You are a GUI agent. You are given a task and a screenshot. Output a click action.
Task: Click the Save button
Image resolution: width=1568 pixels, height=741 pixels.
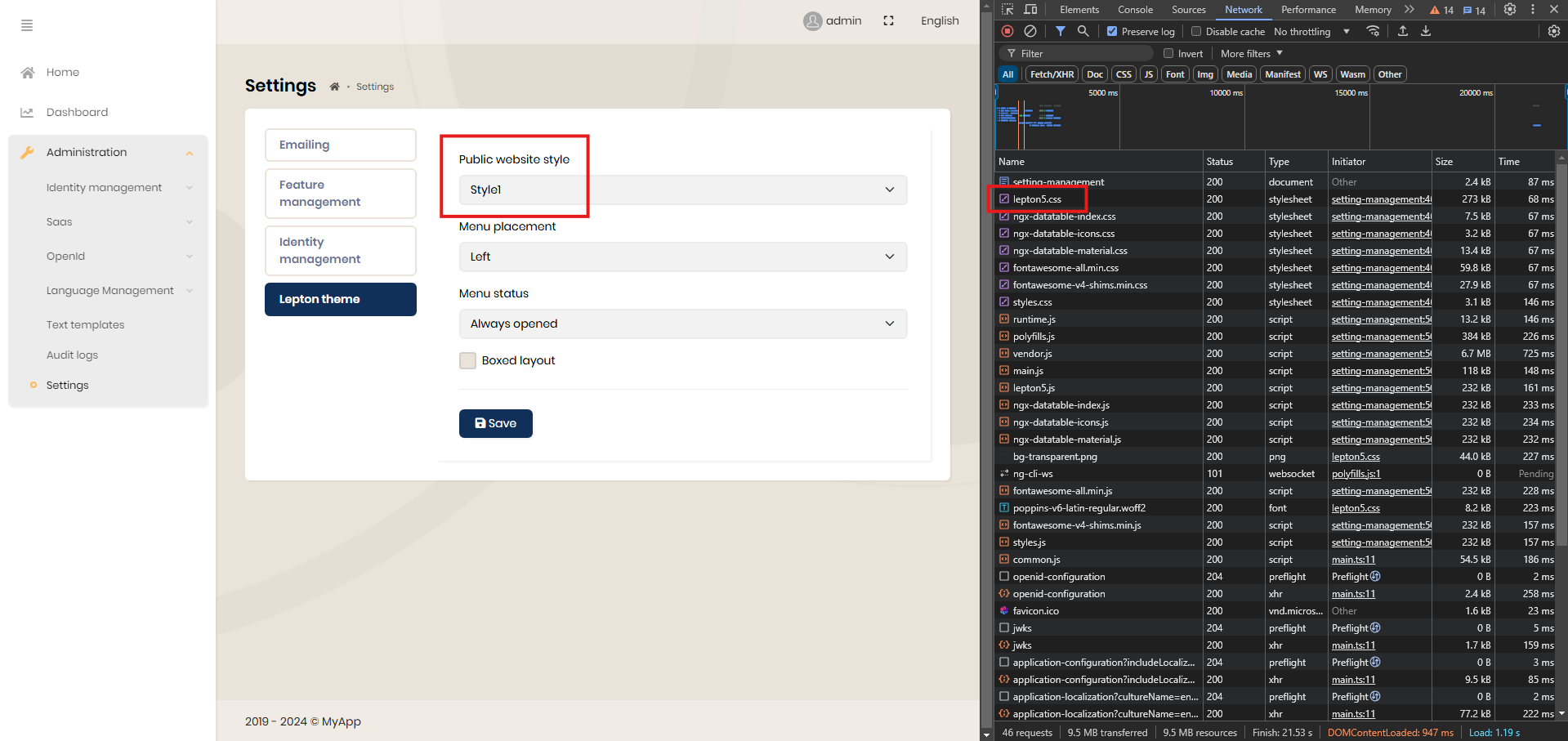tap(495, 423)
